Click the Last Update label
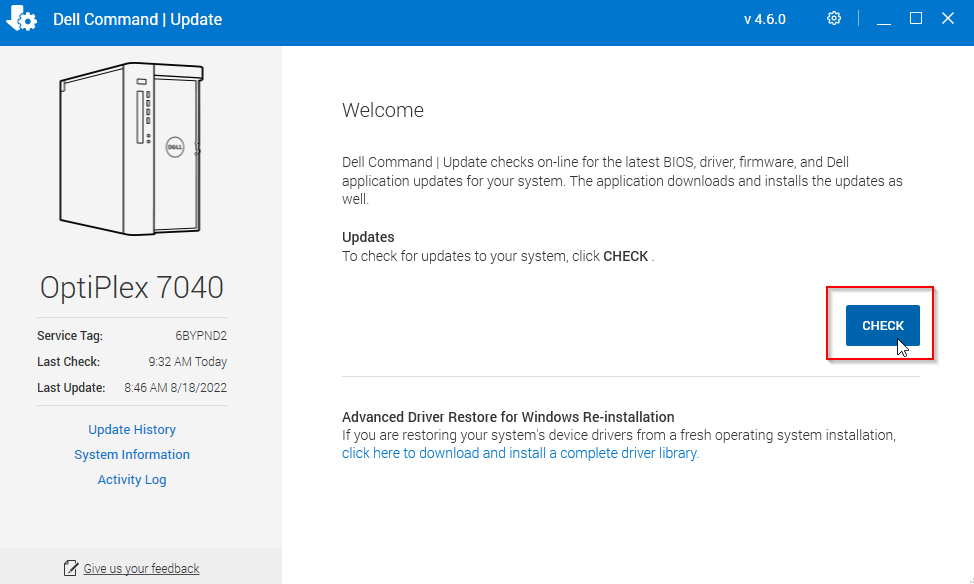The image size is (974, 584). [71, 388]
